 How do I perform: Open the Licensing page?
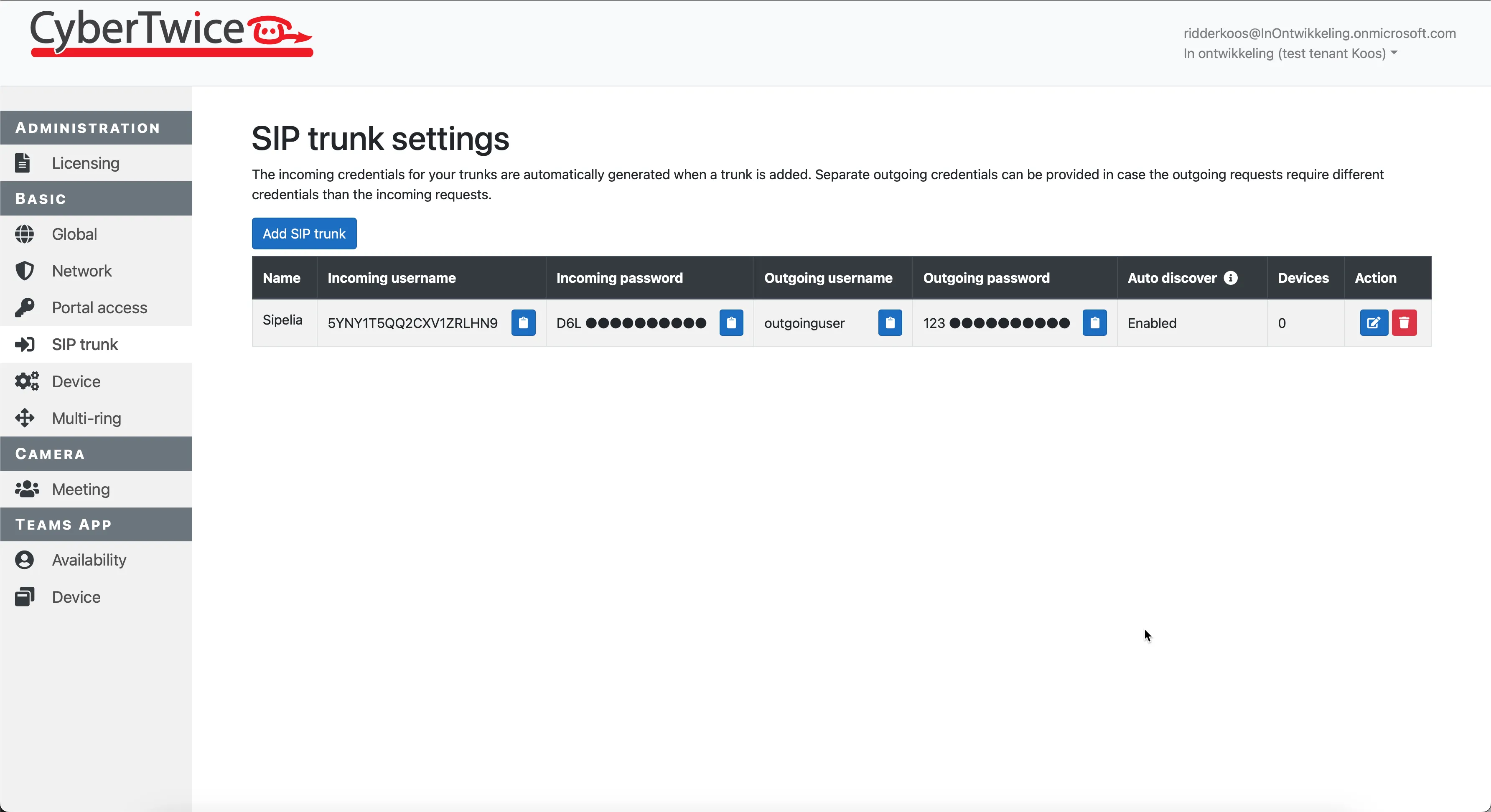pos(96,163)
